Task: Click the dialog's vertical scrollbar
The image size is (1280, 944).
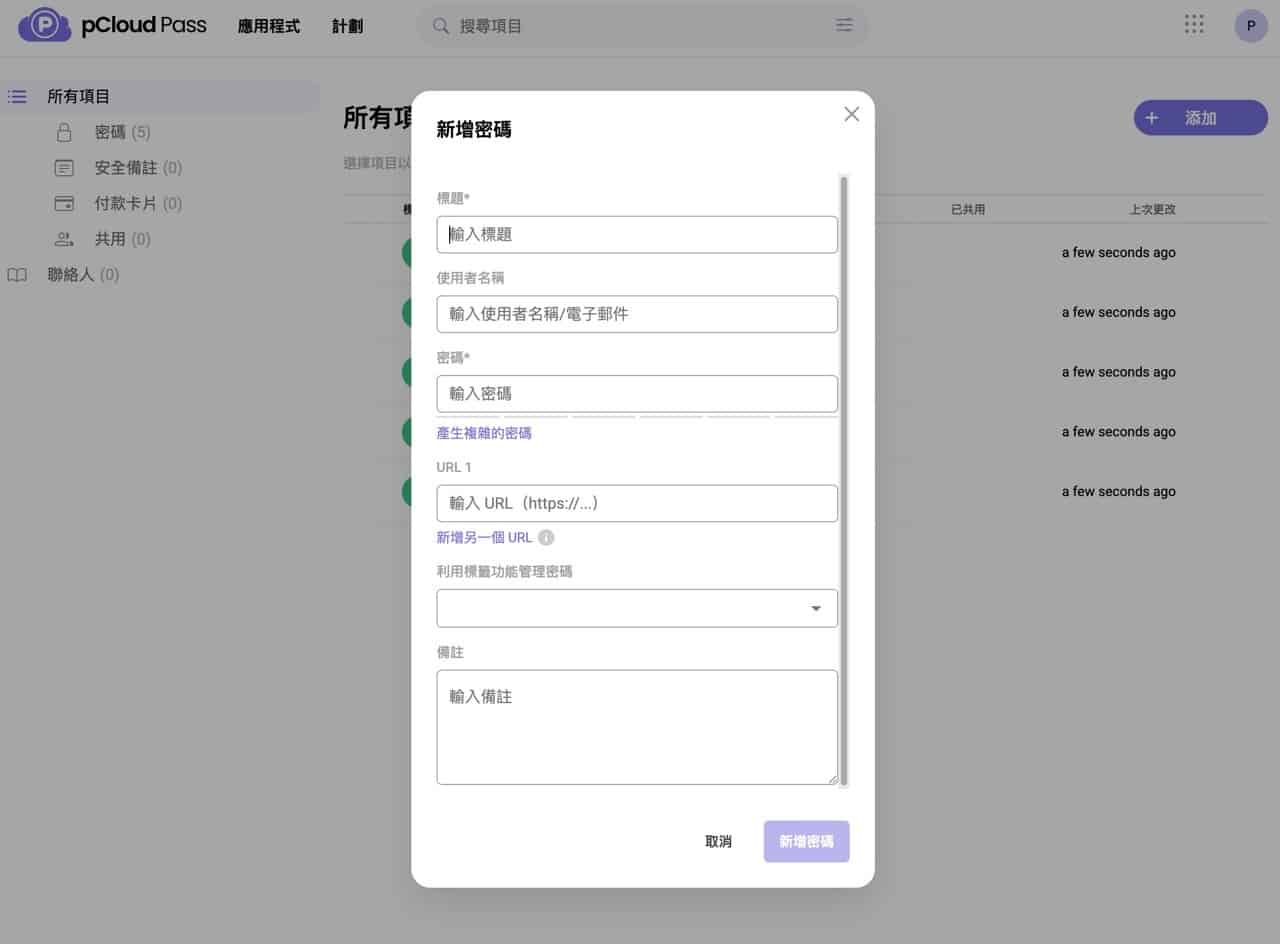Action: [x=844, y=480]
